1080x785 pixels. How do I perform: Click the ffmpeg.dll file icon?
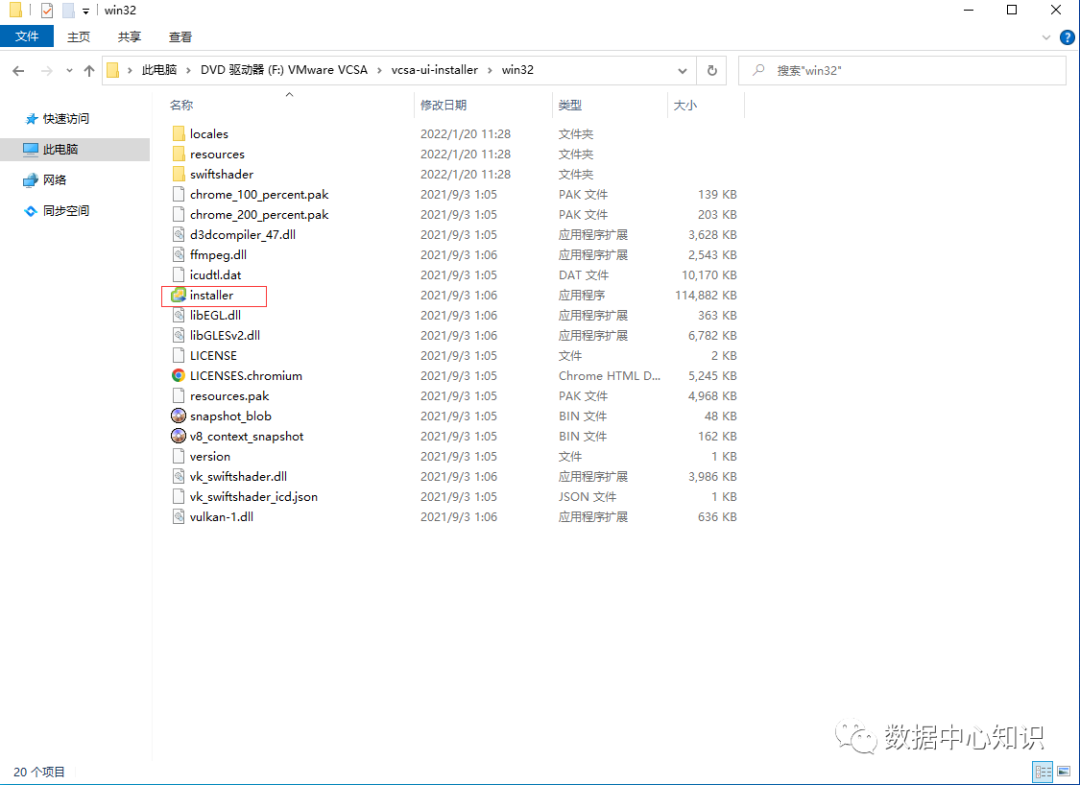click(178, 254)
